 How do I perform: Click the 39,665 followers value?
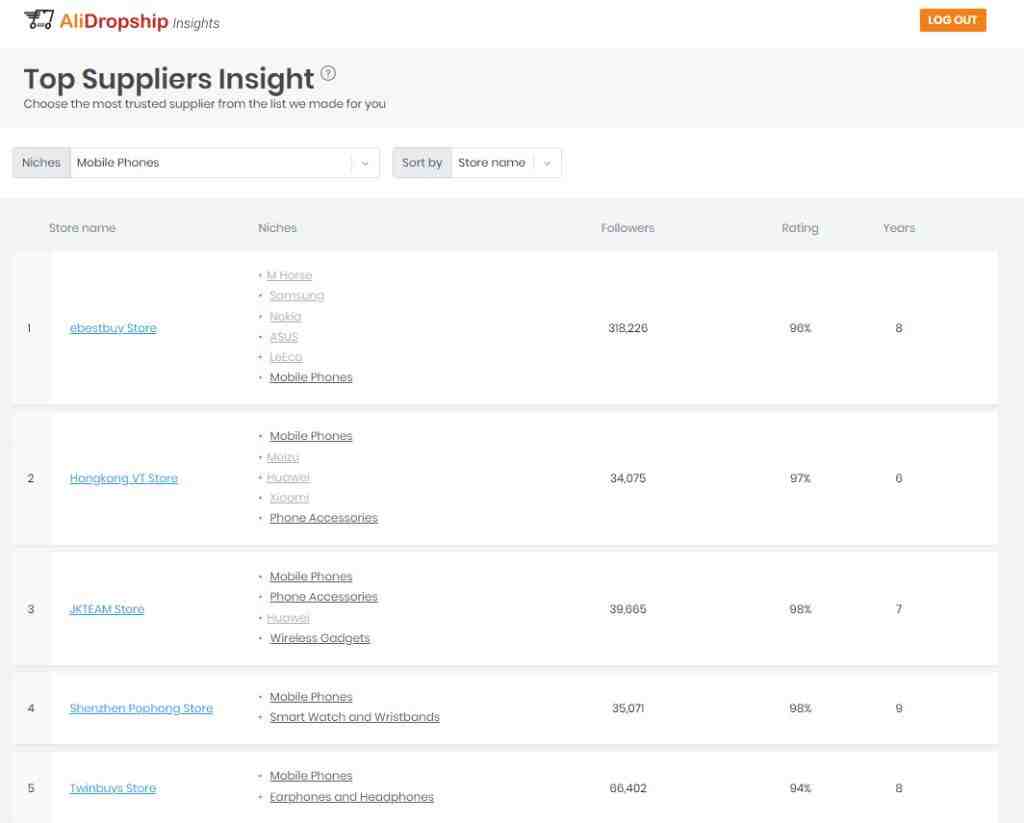point(628,609)
